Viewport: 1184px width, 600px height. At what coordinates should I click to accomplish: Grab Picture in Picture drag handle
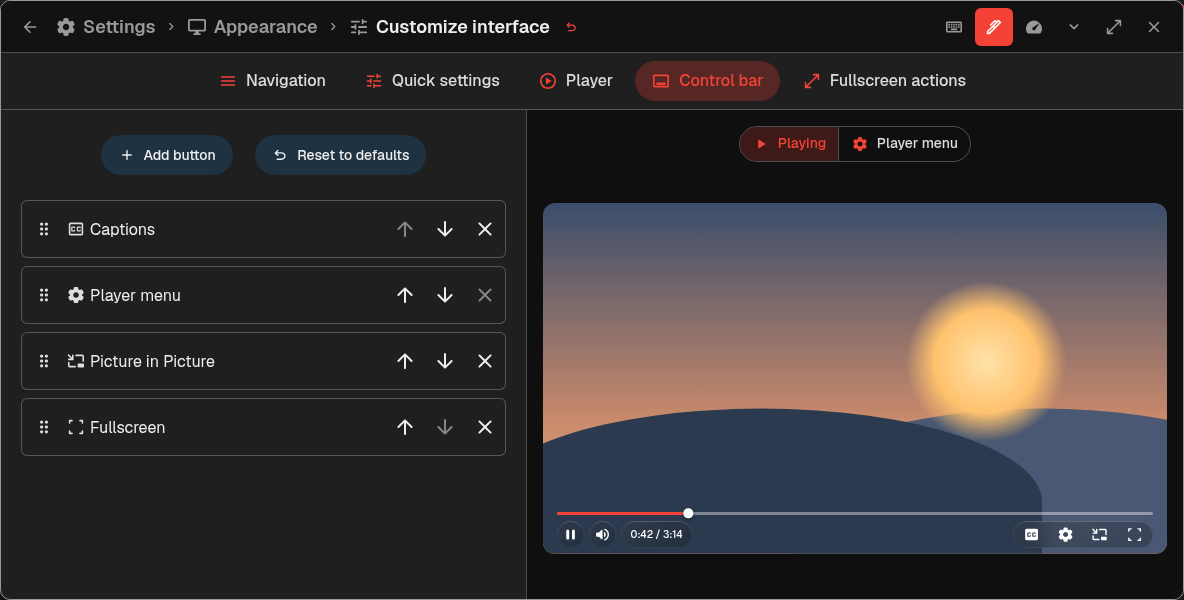pyautogui.click(x=44, y=361)
